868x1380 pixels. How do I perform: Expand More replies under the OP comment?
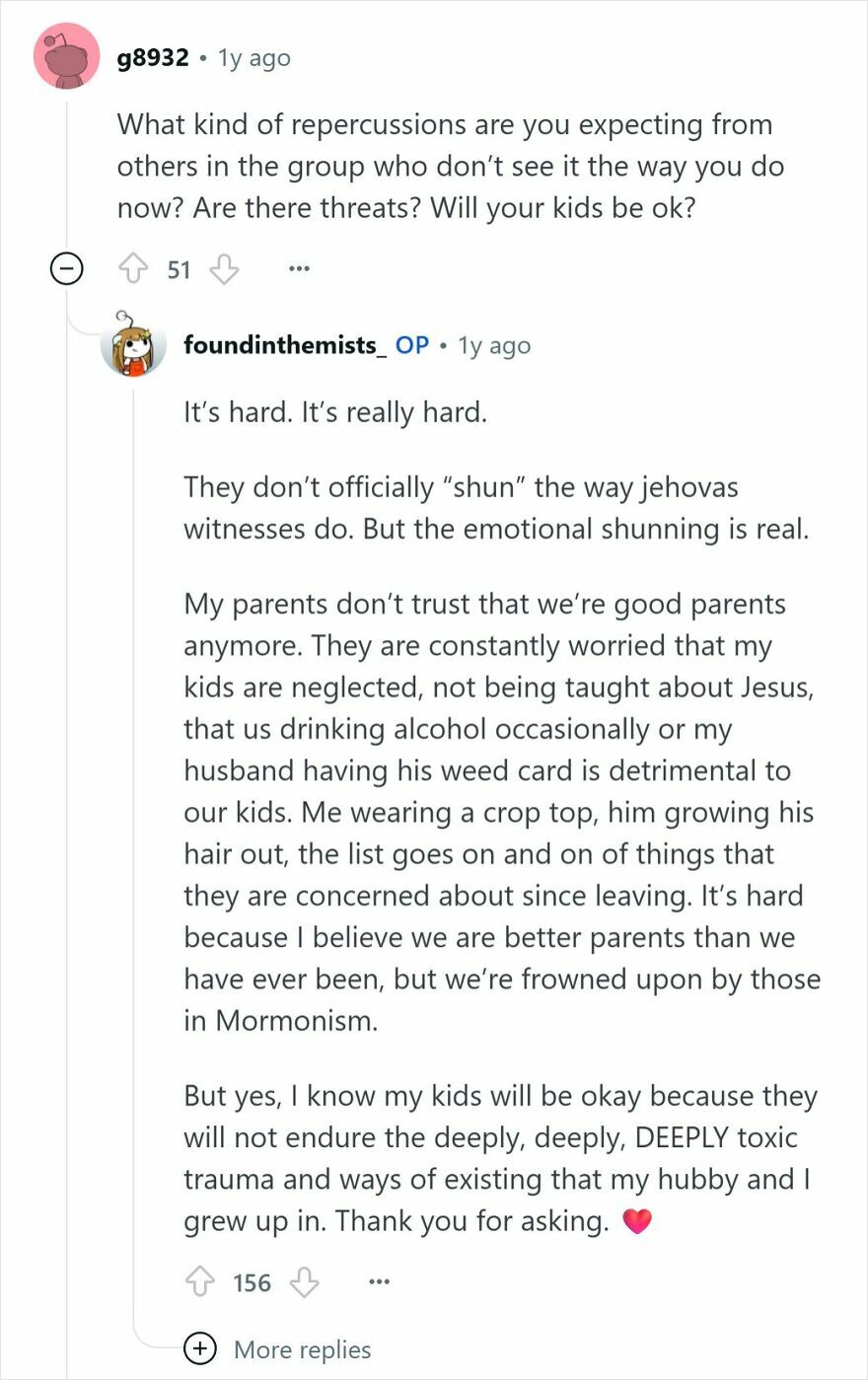click(x=304, y=1348)
